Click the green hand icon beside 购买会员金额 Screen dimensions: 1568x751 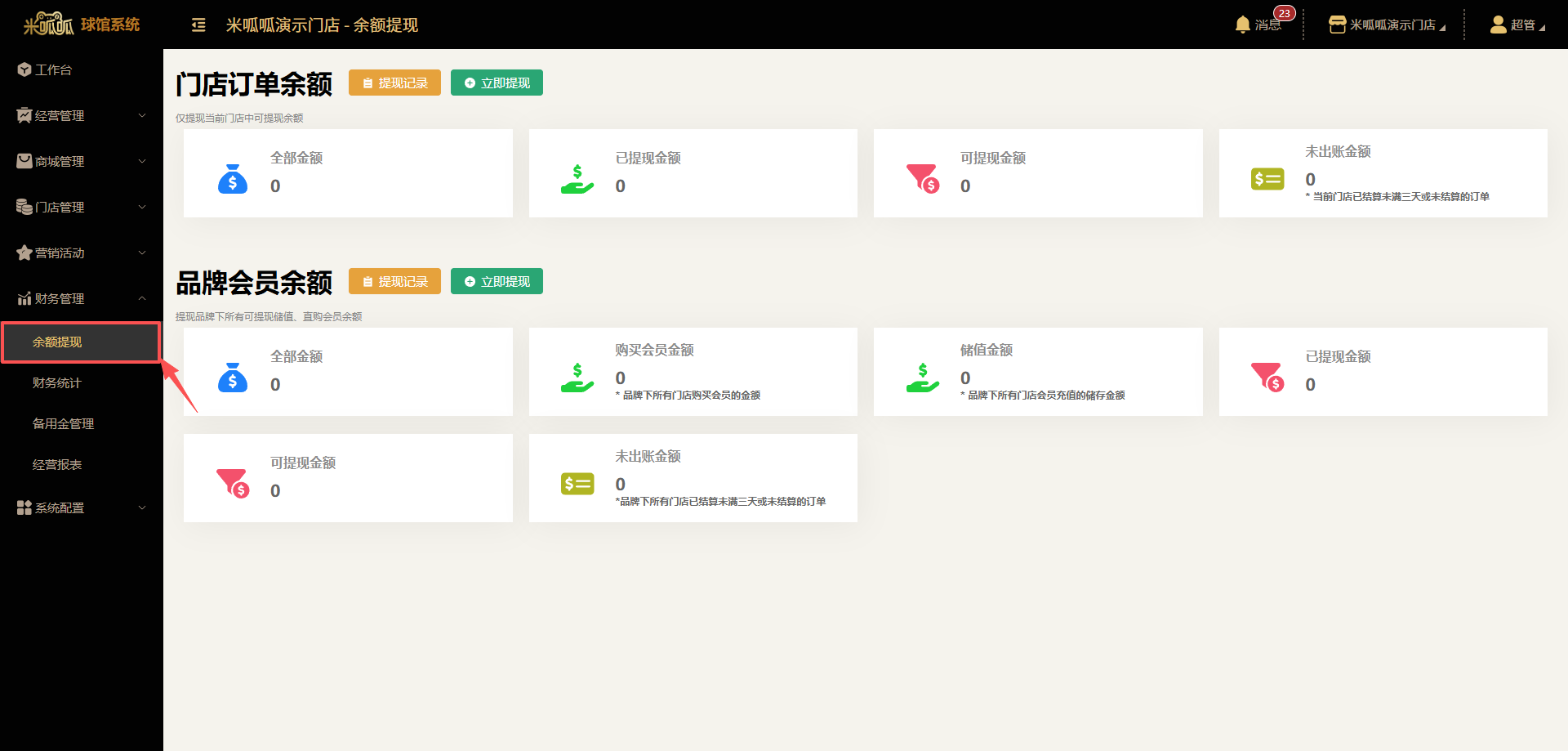click(577, 378)
